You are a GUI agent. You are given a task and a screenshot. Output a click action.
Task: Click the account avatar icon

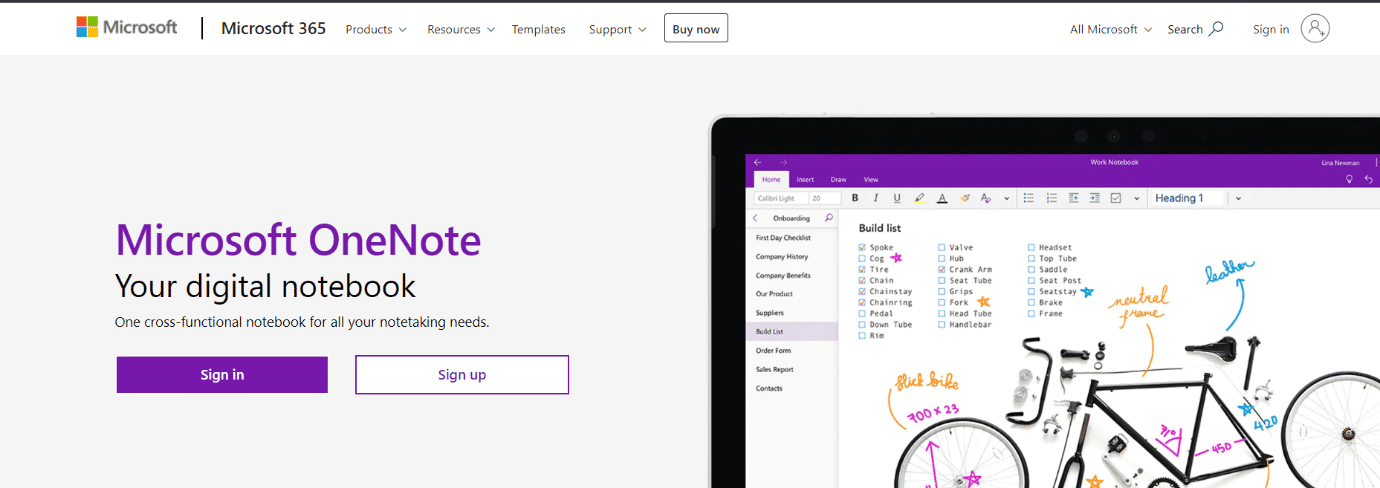[x=1315, y=29]
